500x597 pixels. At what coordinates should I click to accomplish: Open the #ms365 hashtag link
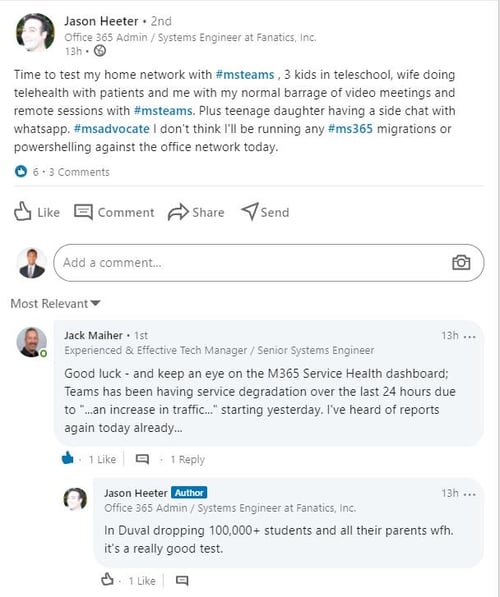(350, 129)
